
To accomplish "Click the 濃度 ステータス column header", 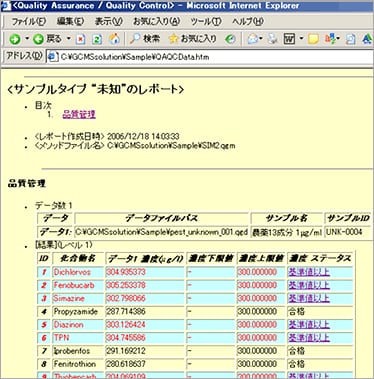I will 320,258.
